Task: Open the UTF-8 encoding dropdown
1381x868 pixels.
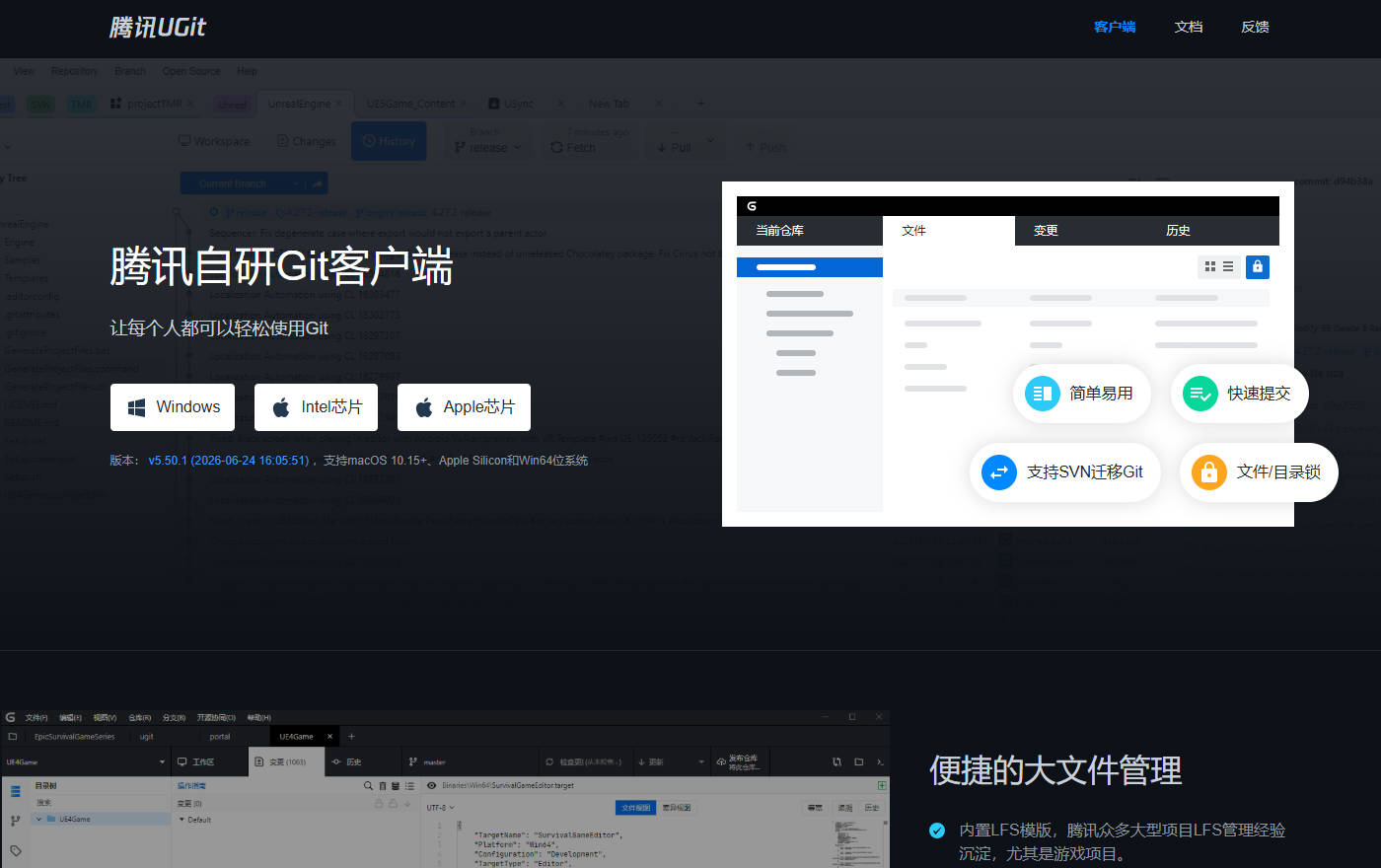Action: click(x=440, y=808)
